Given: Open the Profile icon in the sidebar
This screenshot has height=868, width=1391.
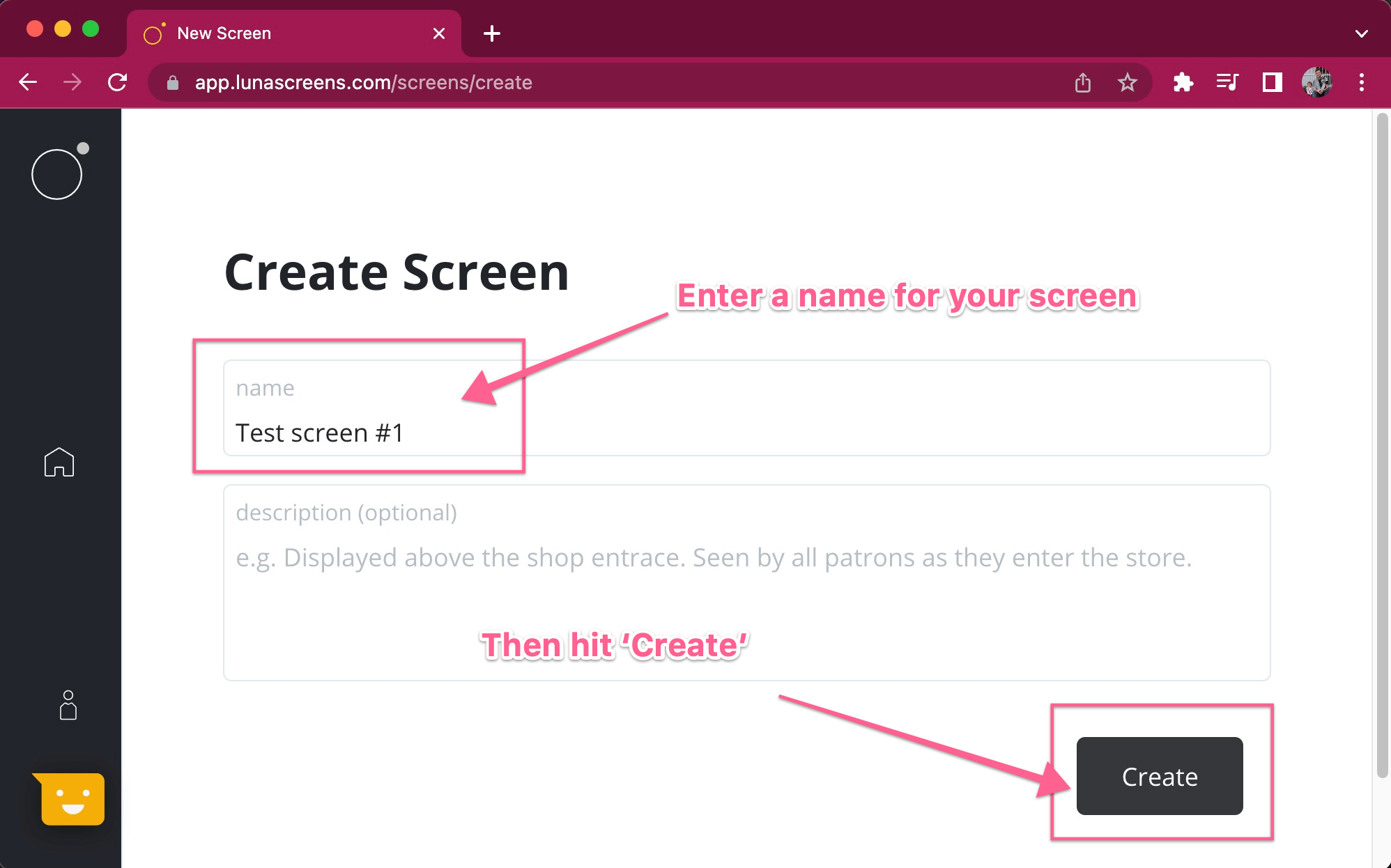Looking at the screenshot, I should click(68, 706).
